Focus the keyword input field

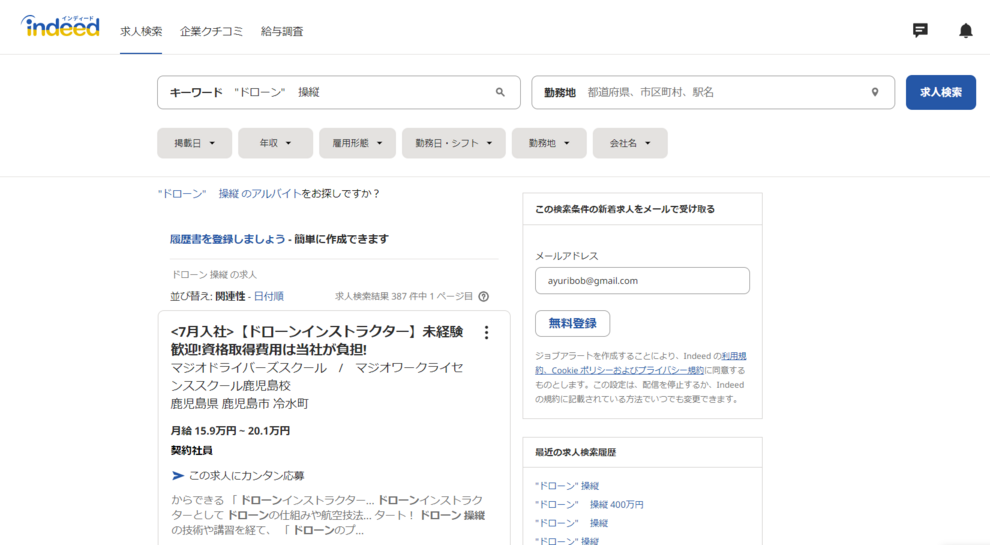pyautogui.click(x=339, y=92)
